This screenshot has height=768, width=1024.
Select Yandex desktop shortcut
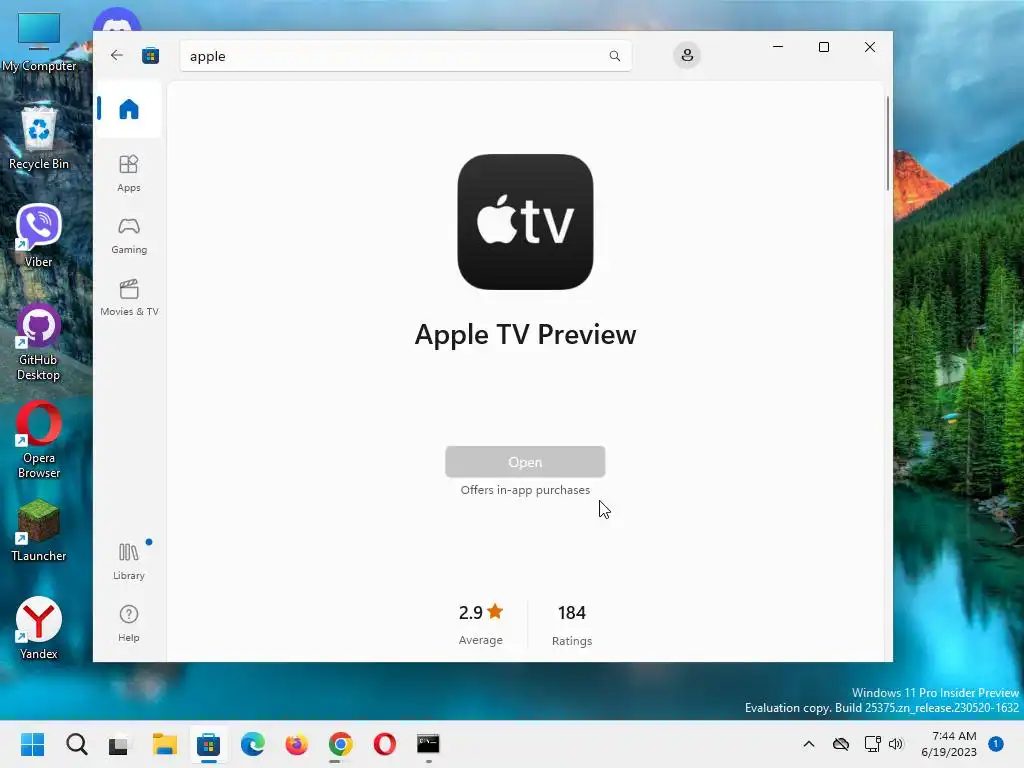[x=39, y=628]
